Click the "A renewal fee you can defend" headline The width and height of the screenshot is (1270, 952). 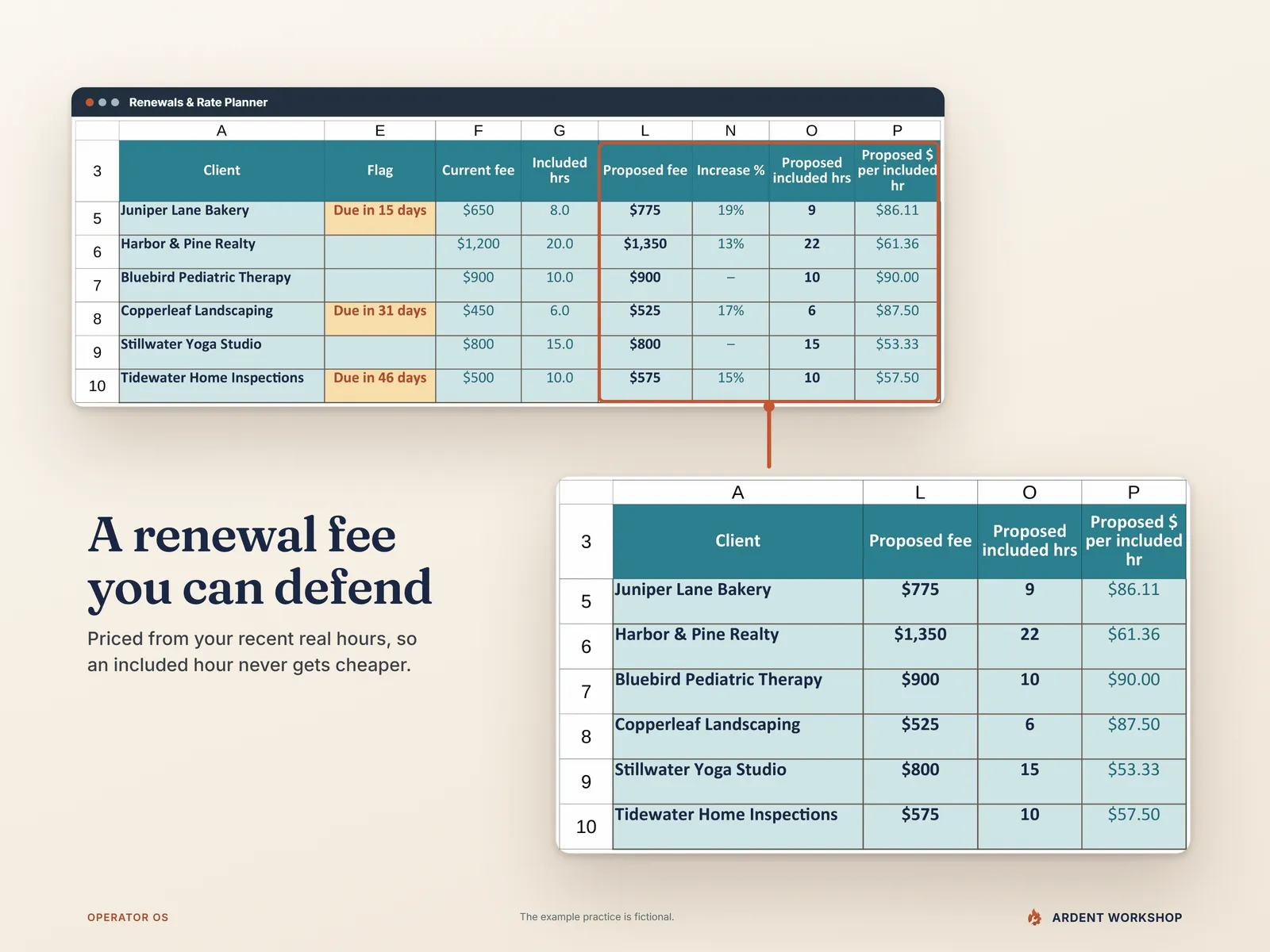tap(260, 562)
